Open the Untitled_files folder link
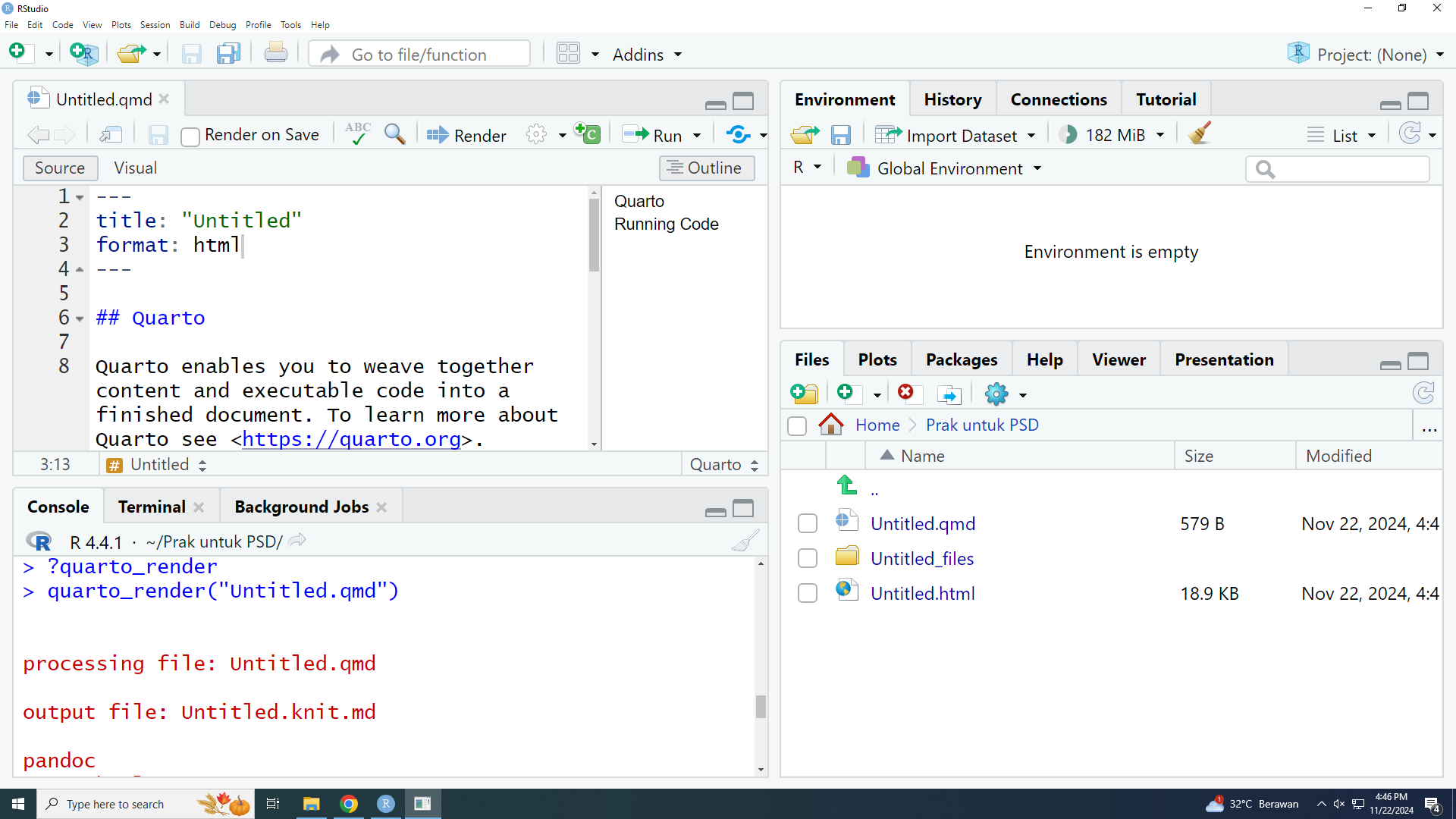The height and width of the screenshot is (819, 1456). [921, 559]
